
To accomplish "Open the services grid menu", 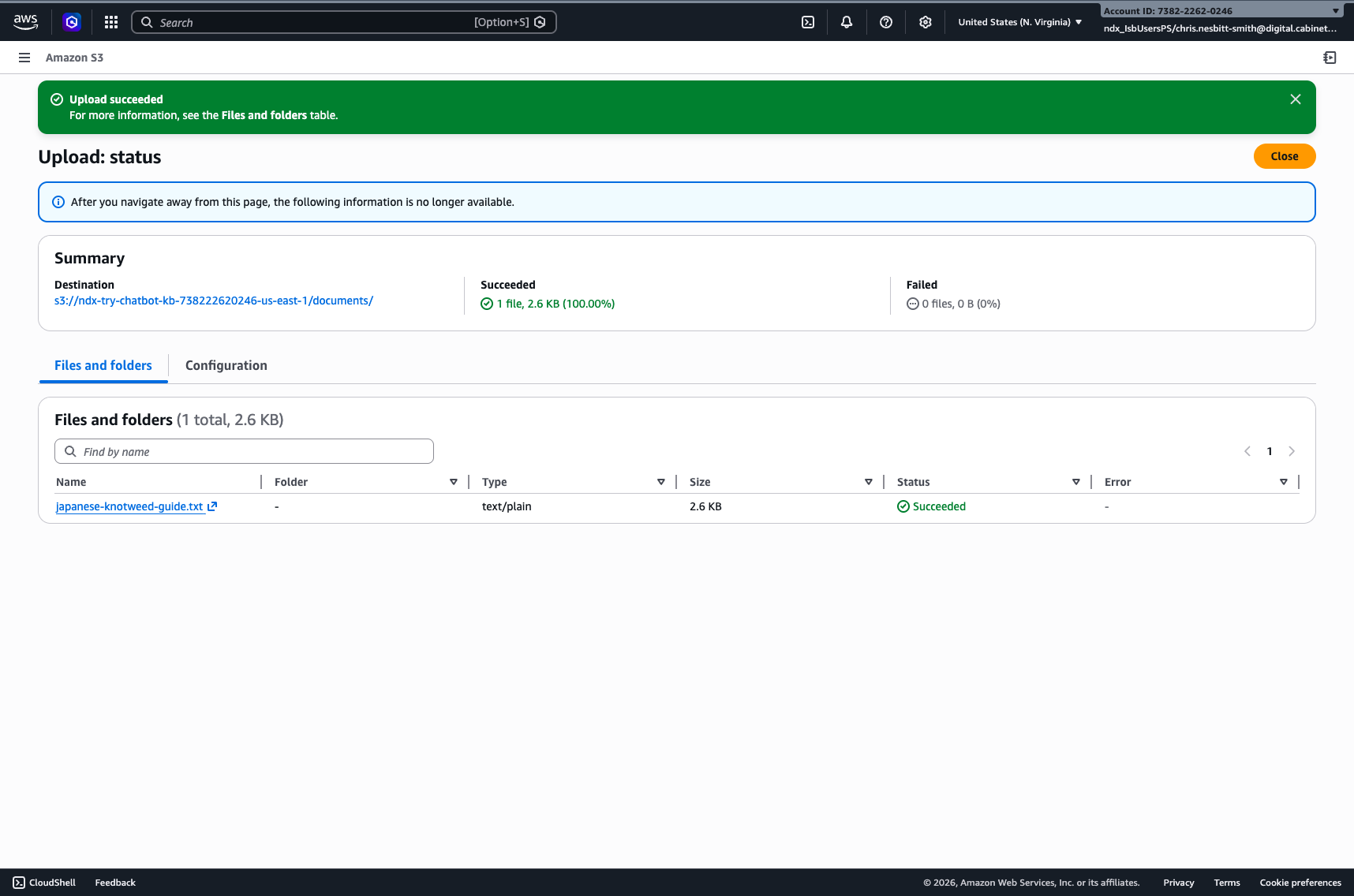I will point(111,22).
